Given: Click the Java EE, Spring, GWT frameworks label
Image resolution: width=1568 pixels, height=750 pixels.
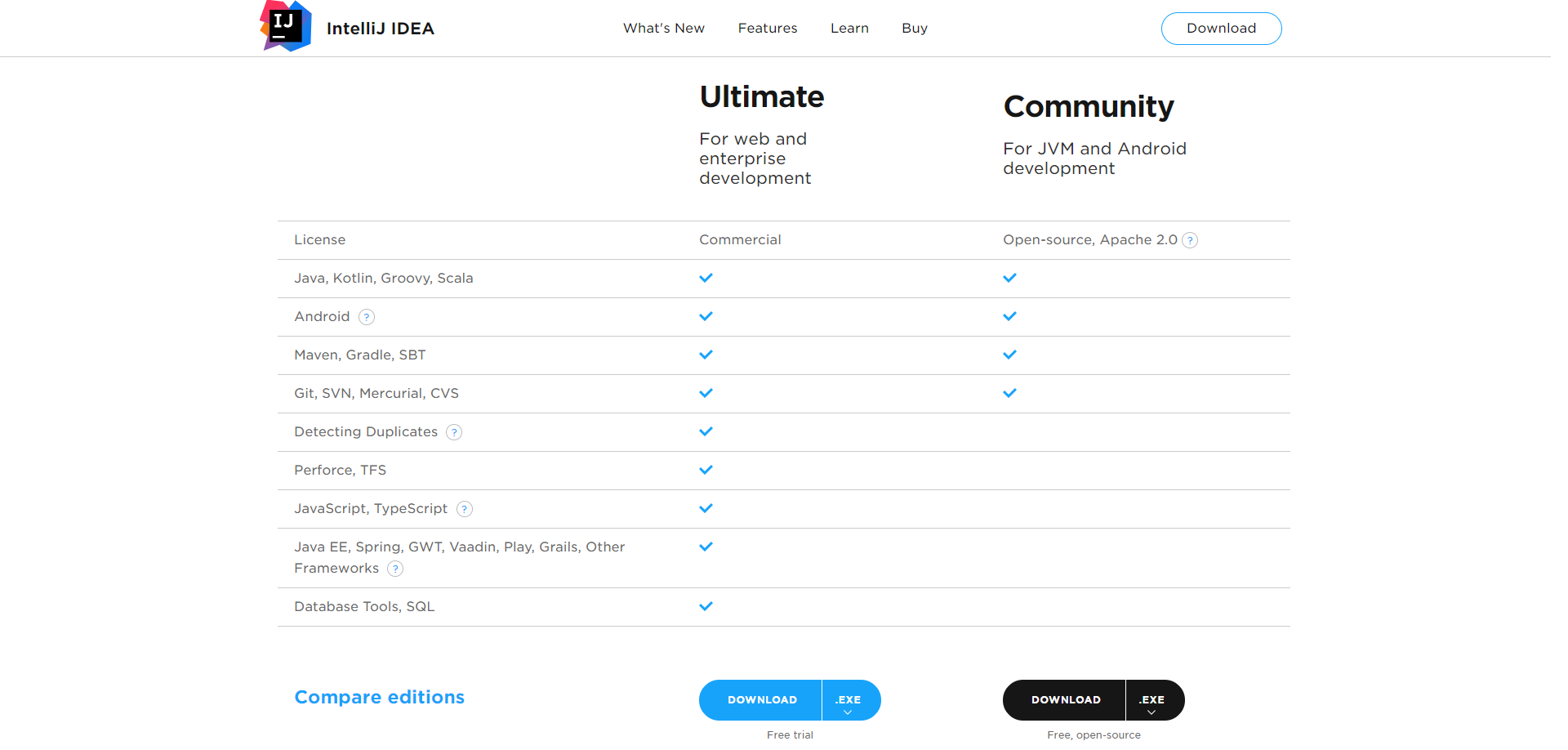Looking at the screenshot, I should 460,557.
